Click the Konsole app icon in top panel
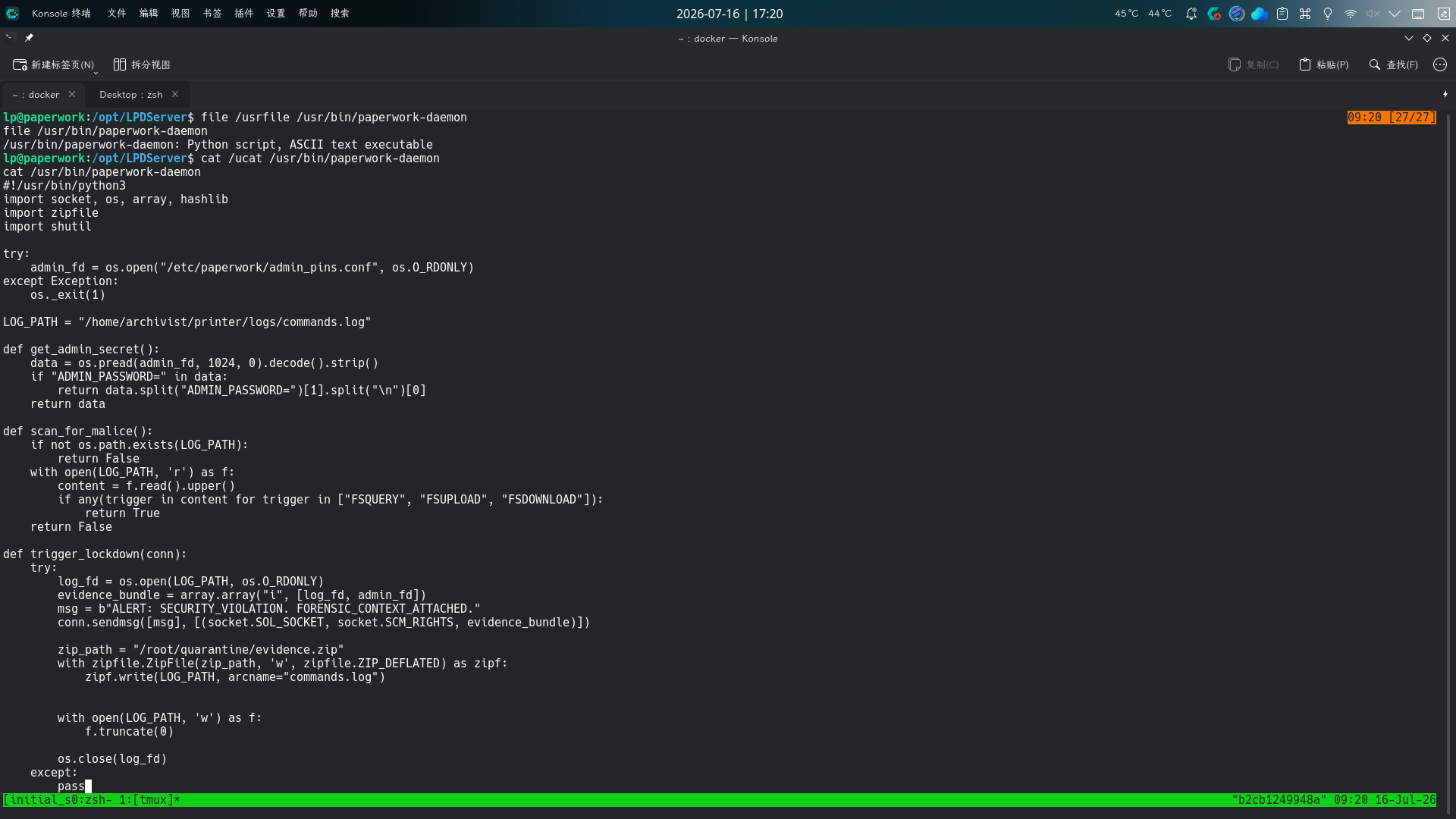The height and width of the screenshot is (819, 1456). pos(12,14)
